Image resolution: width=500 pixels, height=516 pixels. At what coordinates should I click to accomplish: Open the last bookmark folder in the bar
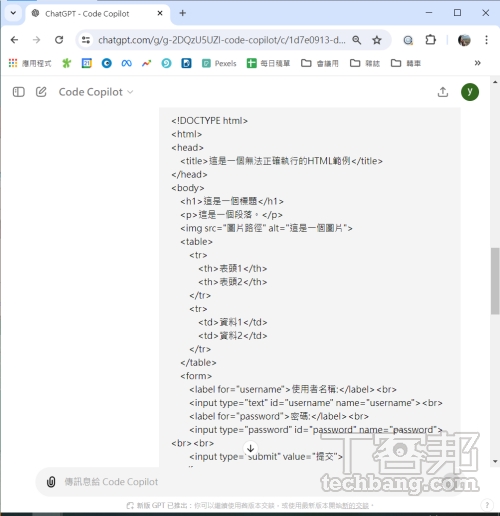click(x=406, y=63)
